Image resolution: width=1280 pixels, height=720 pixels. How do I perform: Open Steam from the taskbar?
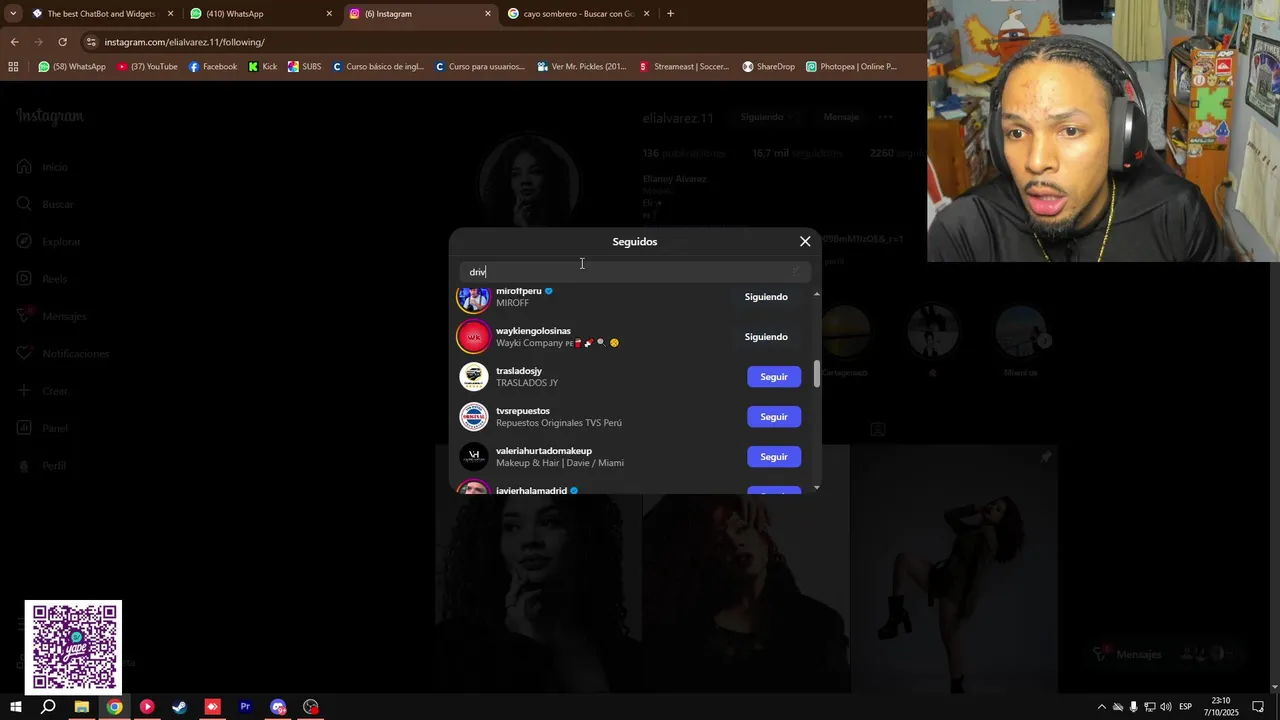point(180,707)
